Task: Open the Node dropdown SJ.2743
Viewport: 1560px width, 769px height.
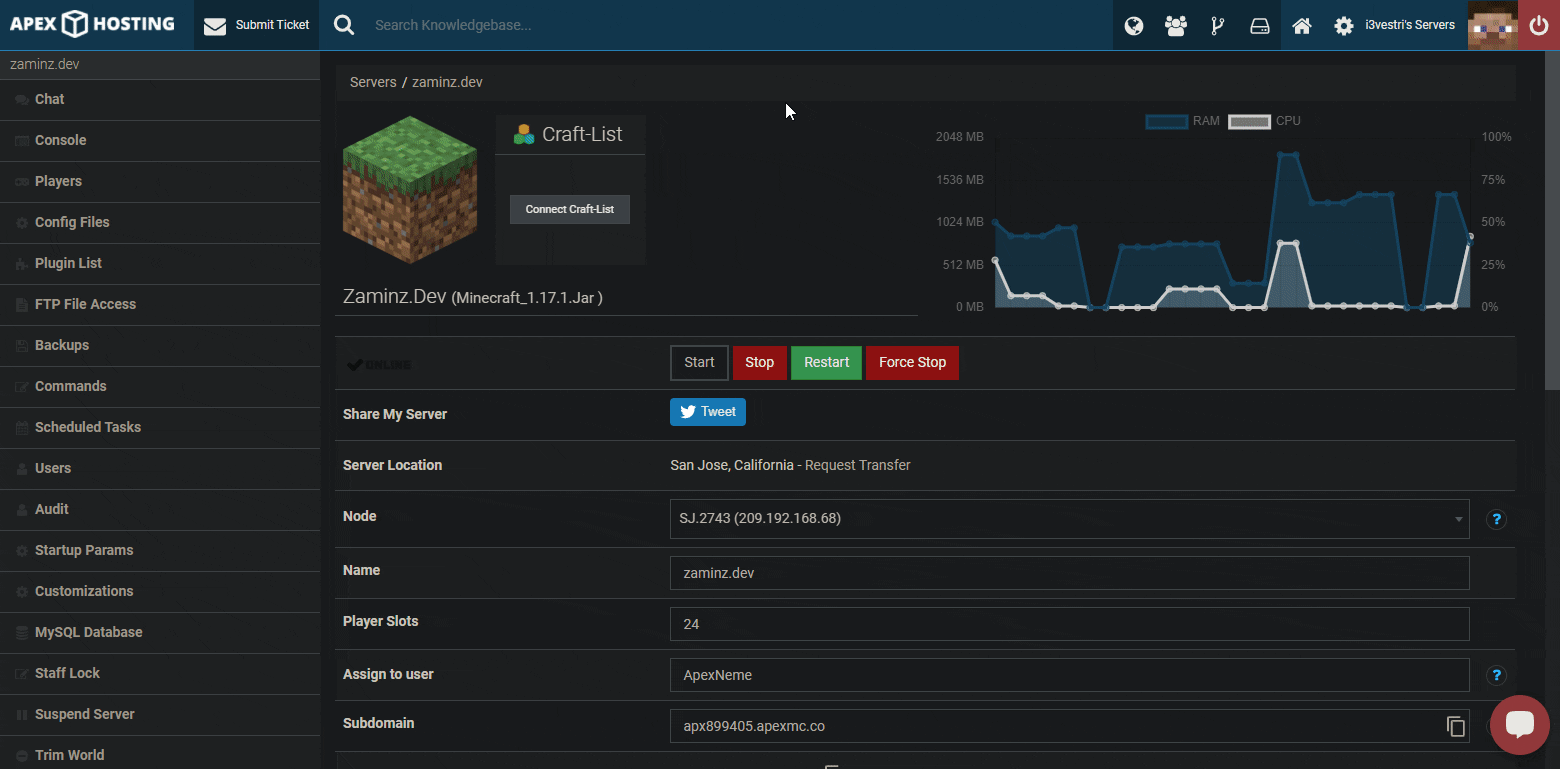Action: coord(1070,519)
